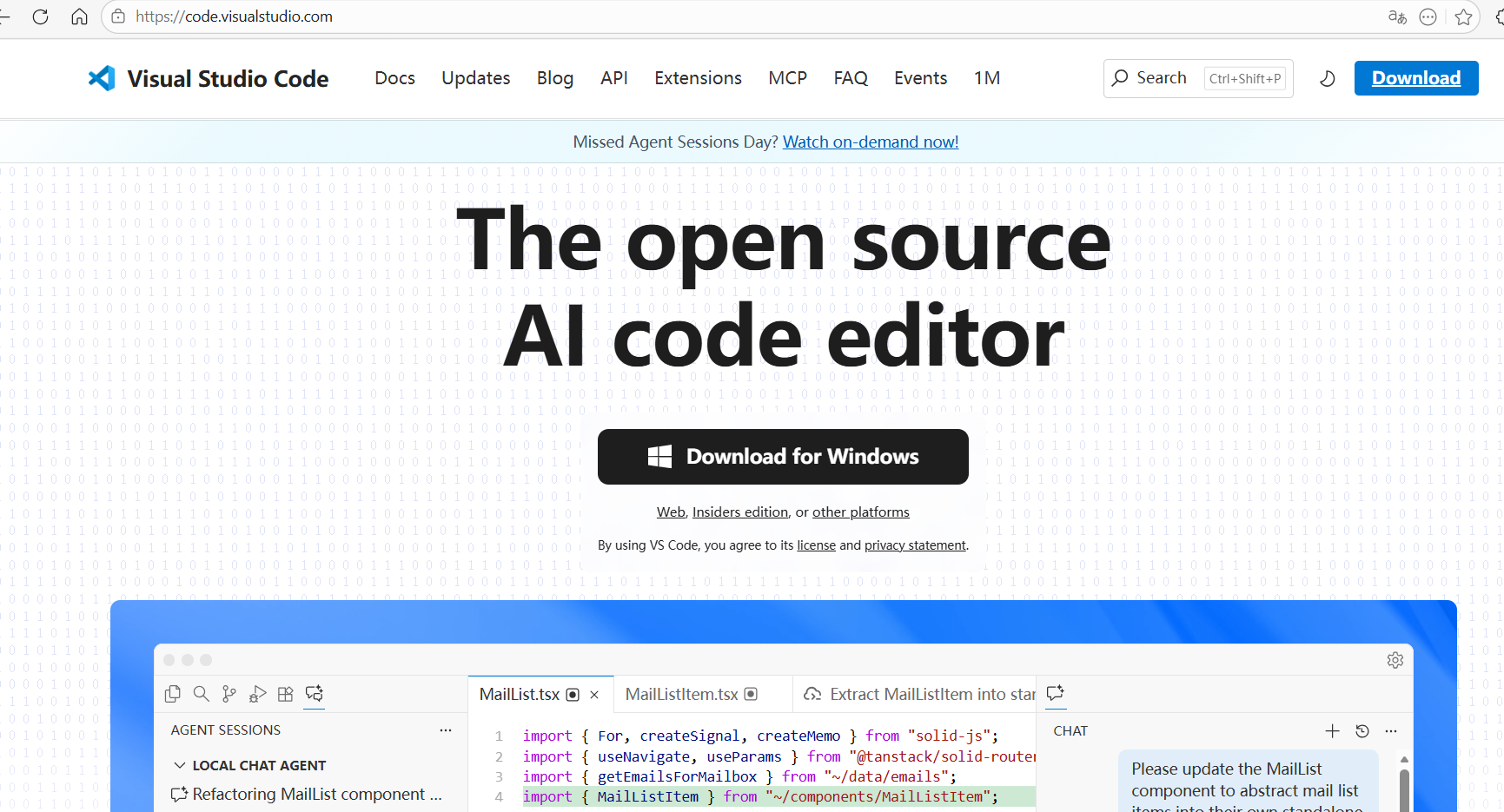The width and height of the screenshot is (1504, 812).
Task: Open Run and Debug icon
Action: pyautogui.click(x=257, y=694)
